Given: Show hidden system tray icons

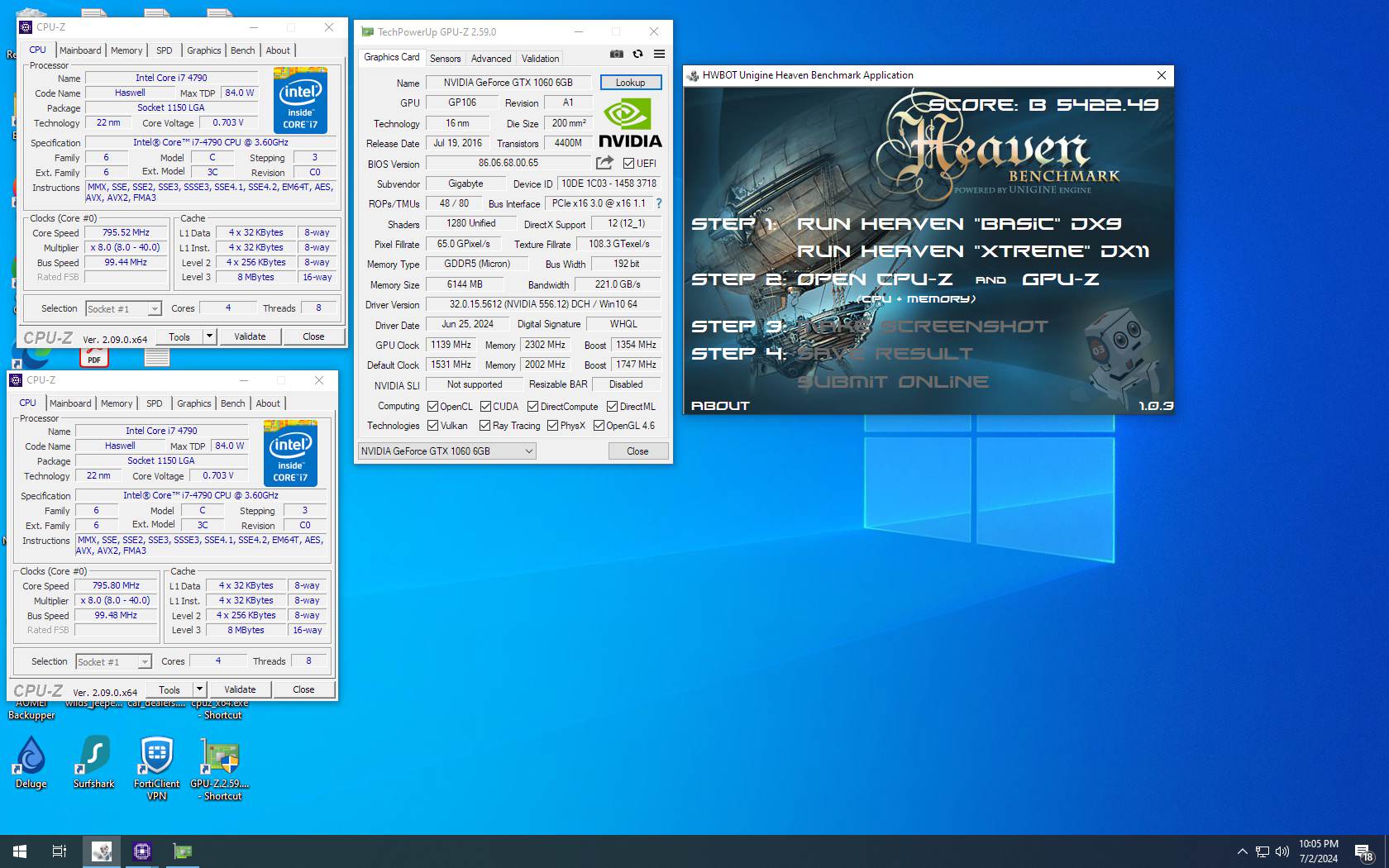Looking at the screenshot, I should point(1242,851).
